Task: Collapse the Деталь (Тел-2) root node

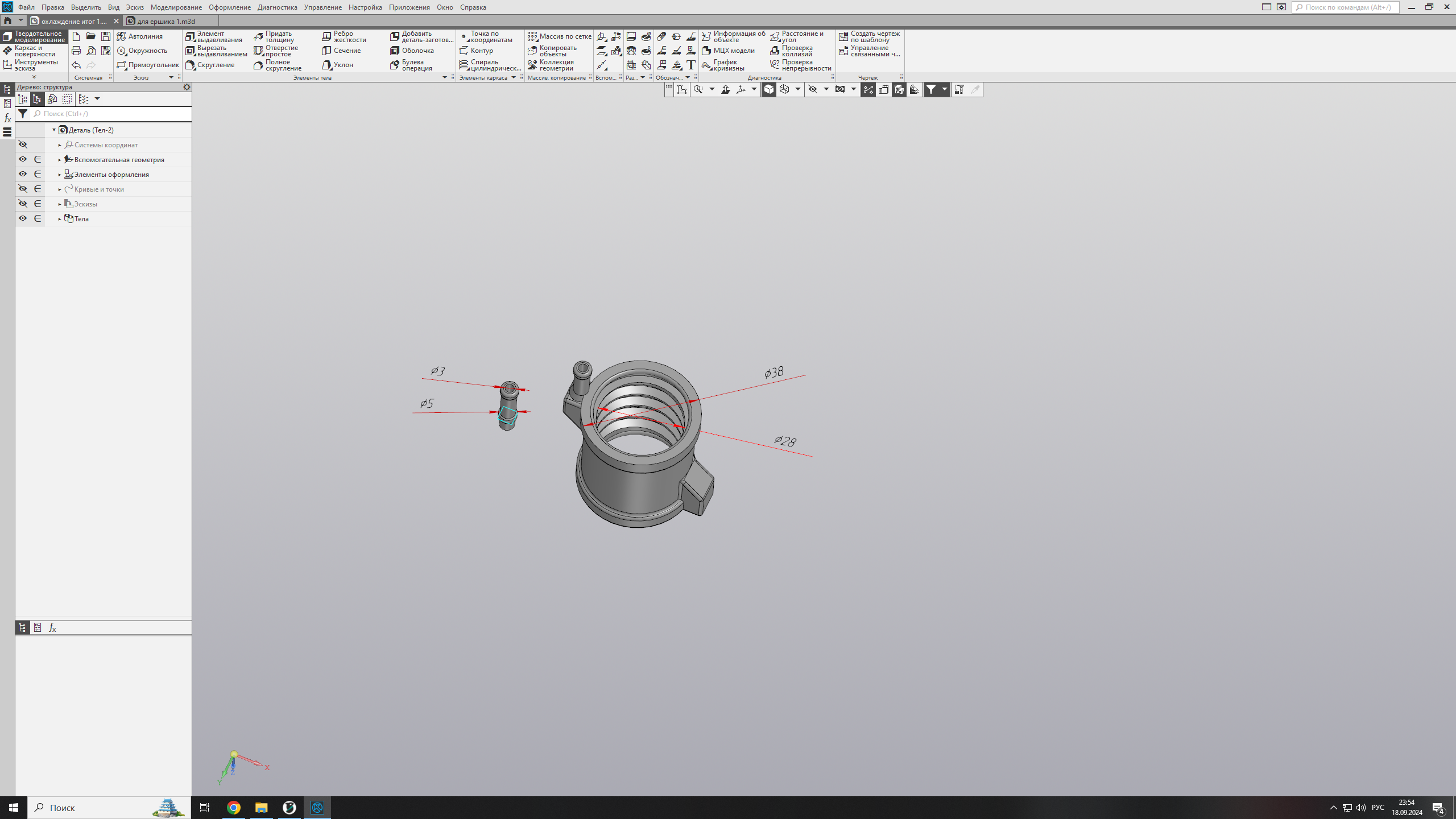Action: 54,130
